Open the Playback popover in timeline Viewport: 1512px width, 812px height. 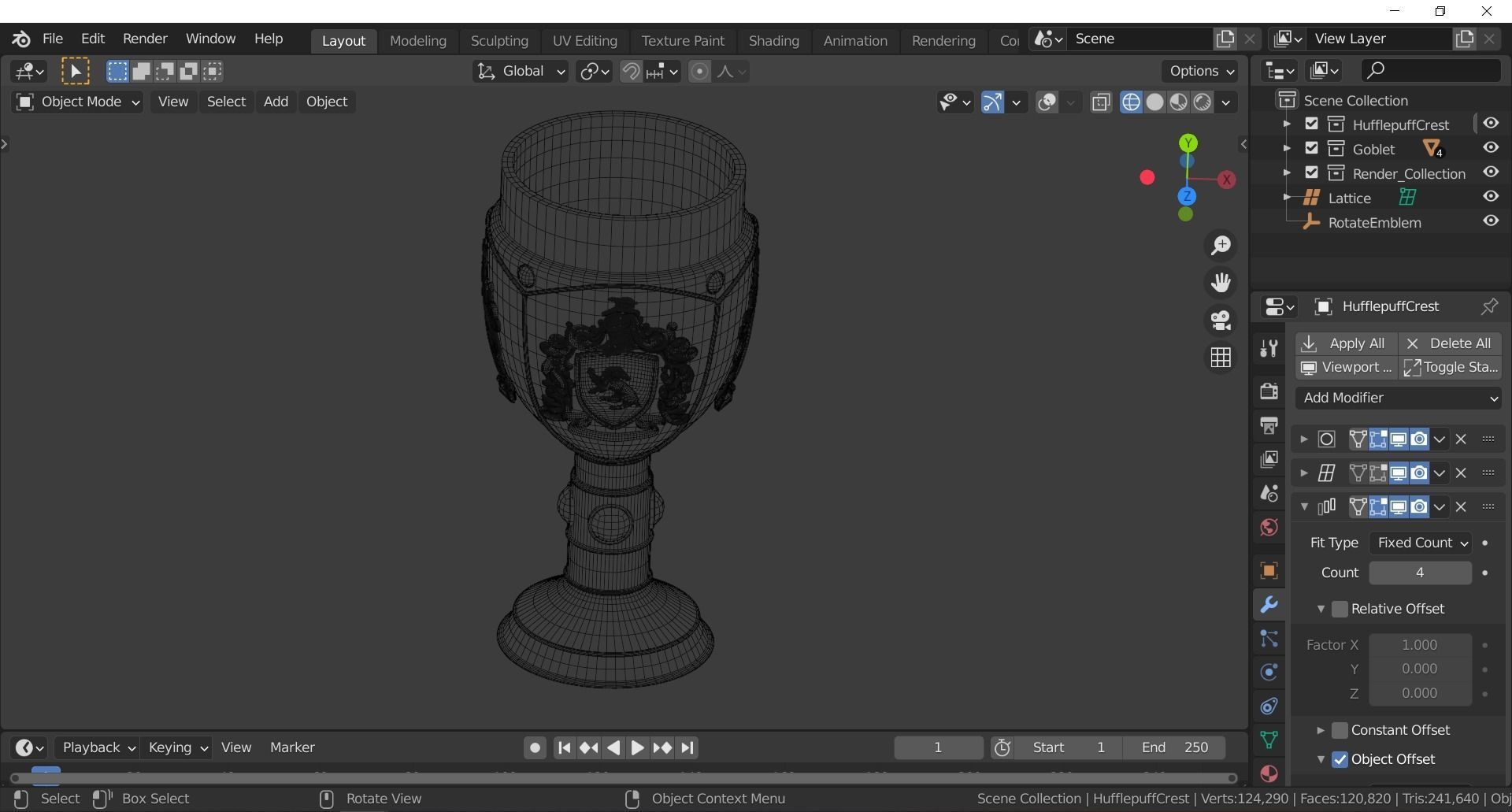98,747
